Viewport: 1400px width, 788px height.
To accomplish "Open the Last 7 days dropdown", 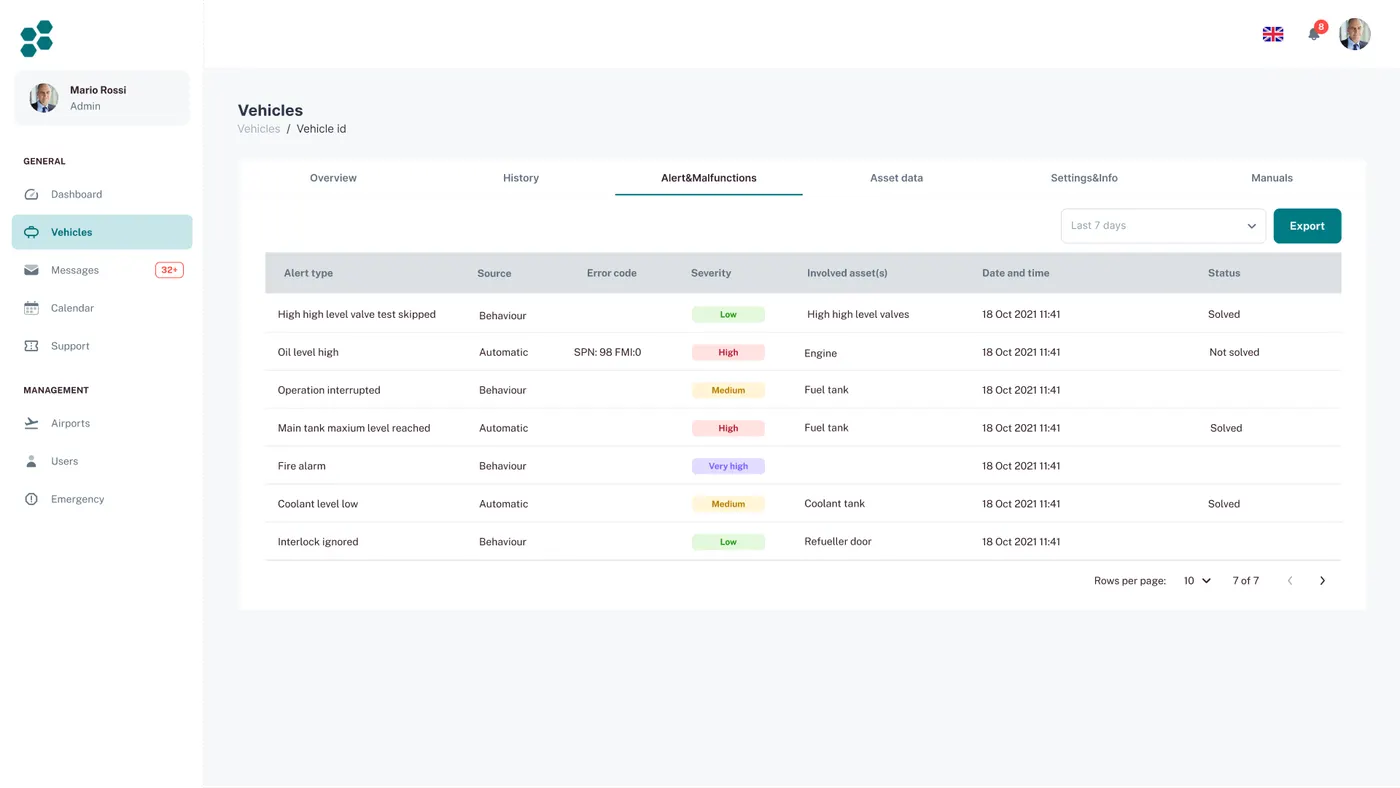I will 1163,226.
